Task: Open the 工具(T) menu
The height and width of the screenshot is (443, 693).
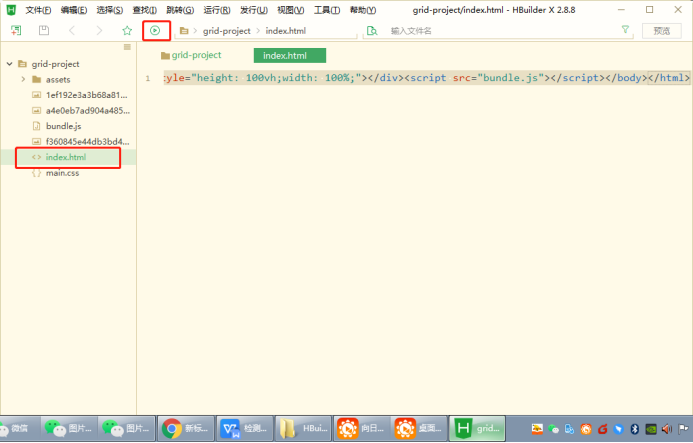Action: 327,10
